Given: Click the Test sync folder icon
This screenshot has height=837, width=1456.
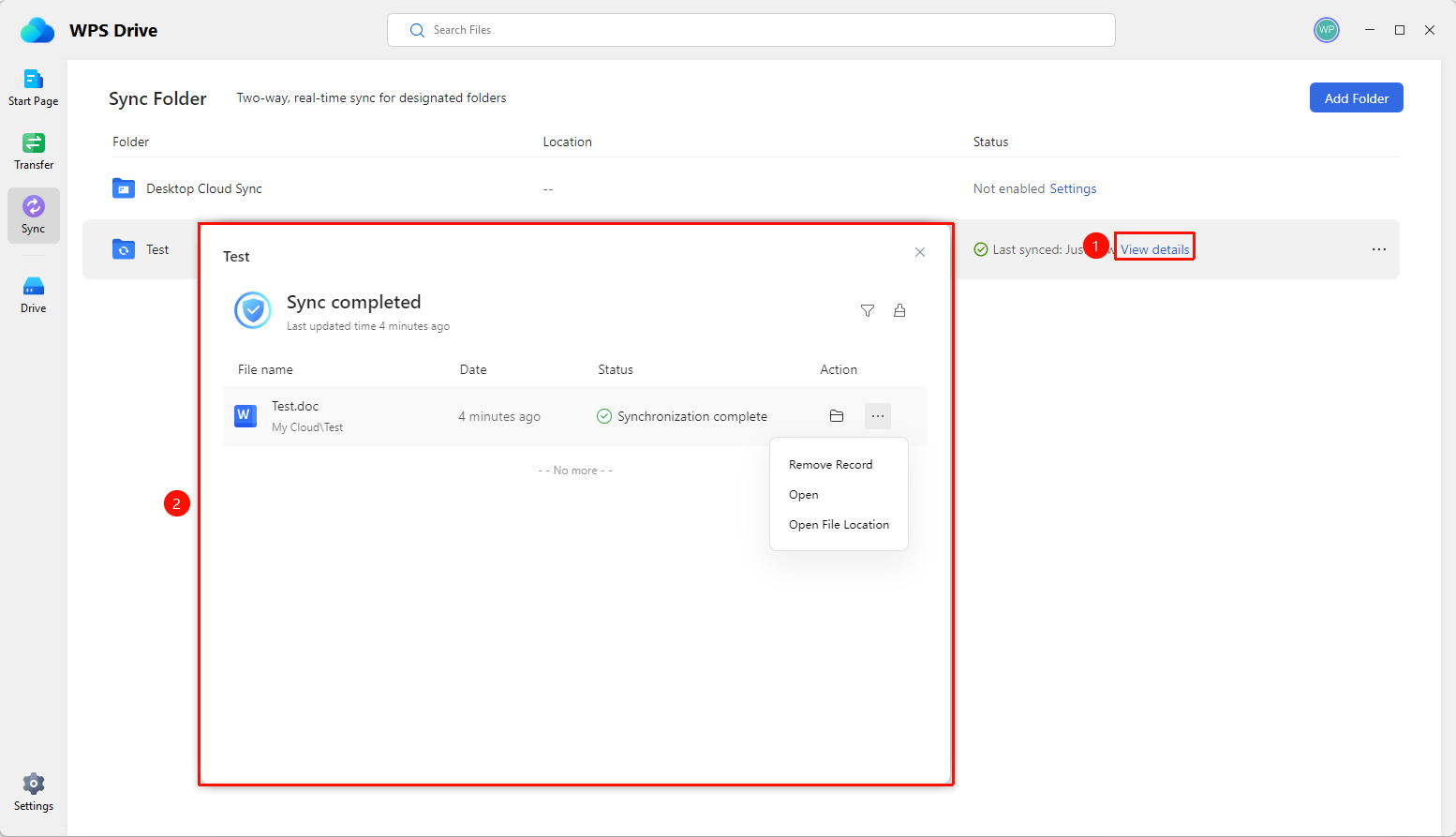Looking at the screenshot, I should point(124,249).
